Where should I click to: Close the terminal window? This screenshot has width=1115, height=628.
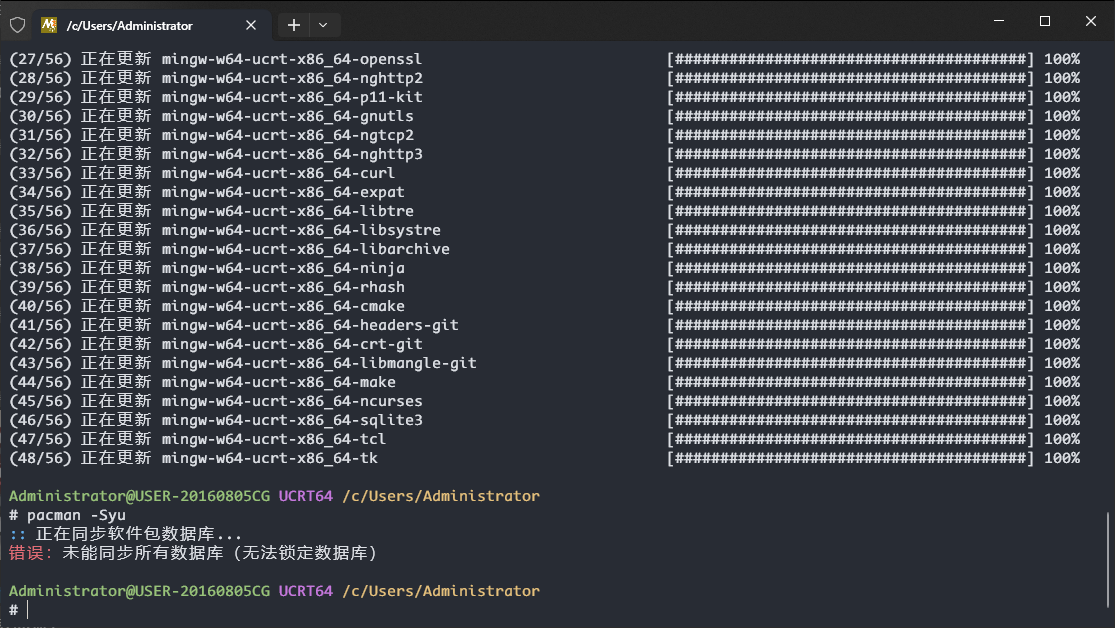coord(1091,21)
